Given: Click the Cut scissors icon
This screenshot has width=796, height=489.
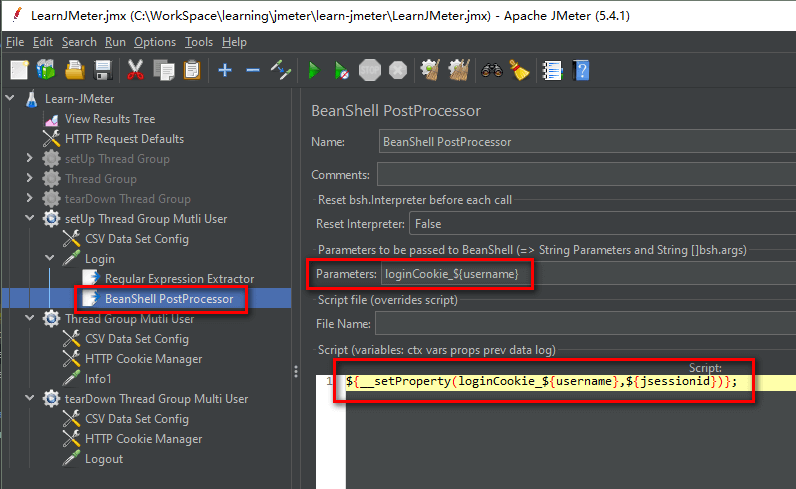Looking at the screenshot, I should pos(135,70).
